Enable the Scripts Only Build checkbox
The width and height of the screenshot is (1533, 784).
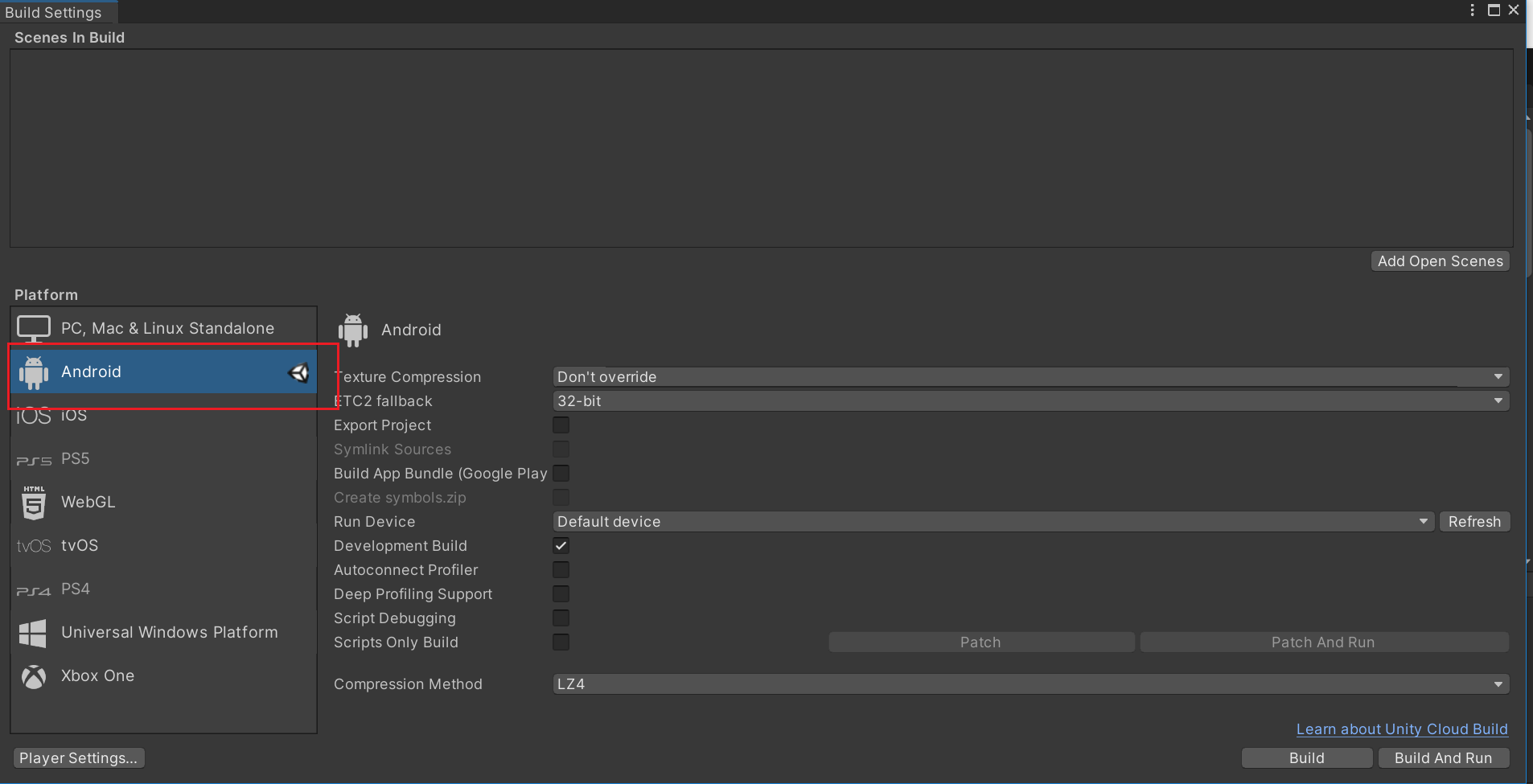(x=561, y=642)
